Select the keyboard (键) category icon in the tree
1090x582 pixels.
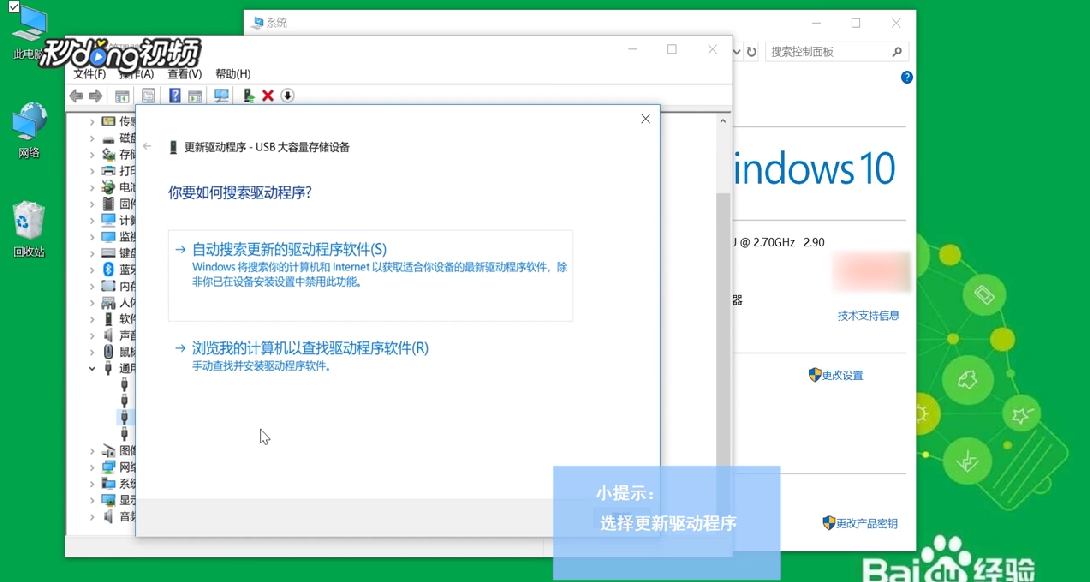point(108,253)
